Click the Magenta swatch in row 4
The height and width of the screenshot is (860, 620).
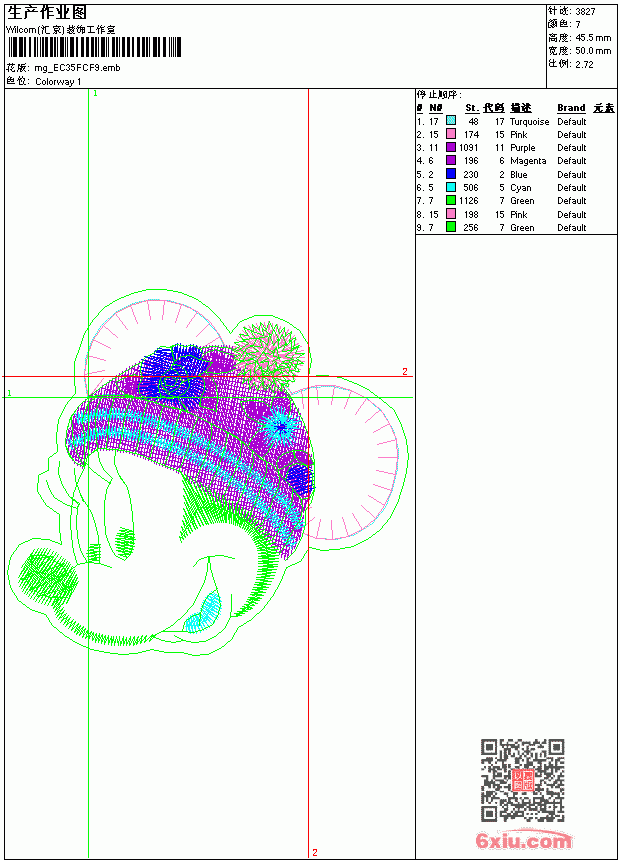pyautogui.click(x=450, y=160)
